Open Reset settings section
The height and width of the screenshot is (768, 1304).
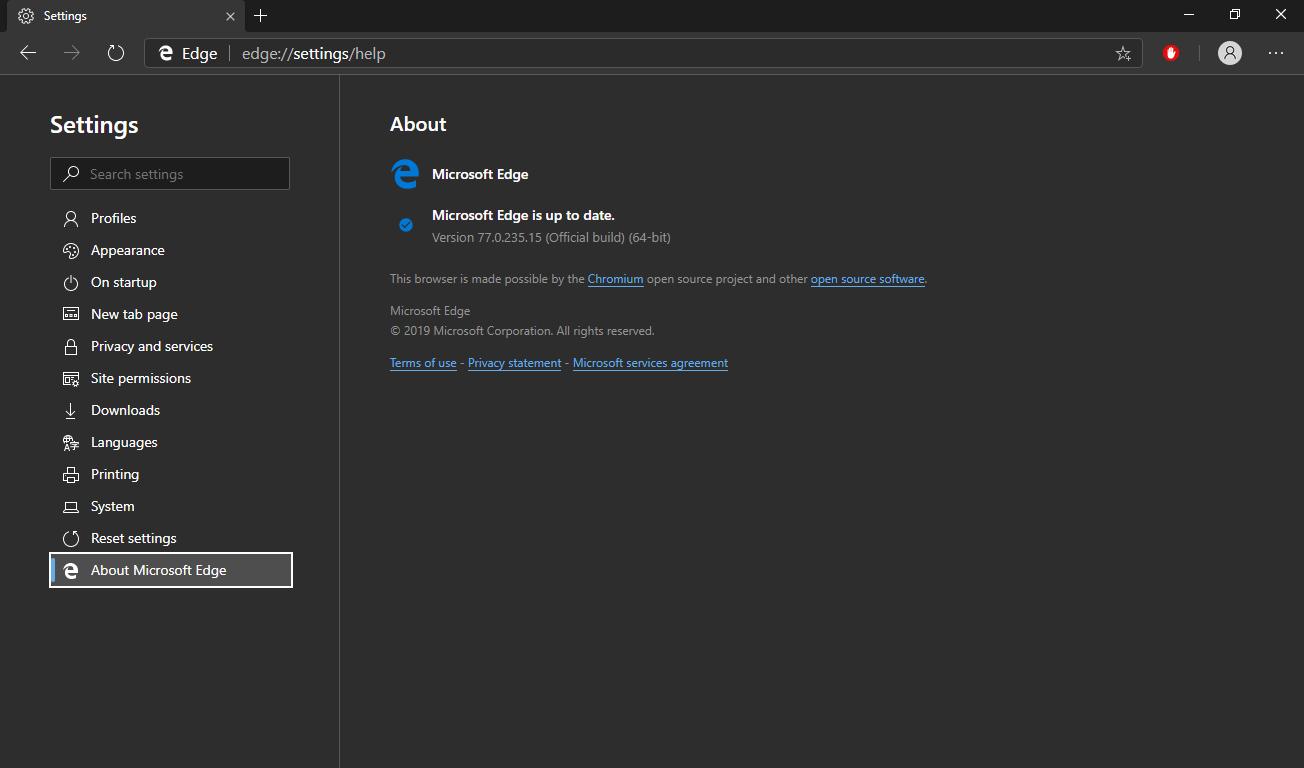170,538
